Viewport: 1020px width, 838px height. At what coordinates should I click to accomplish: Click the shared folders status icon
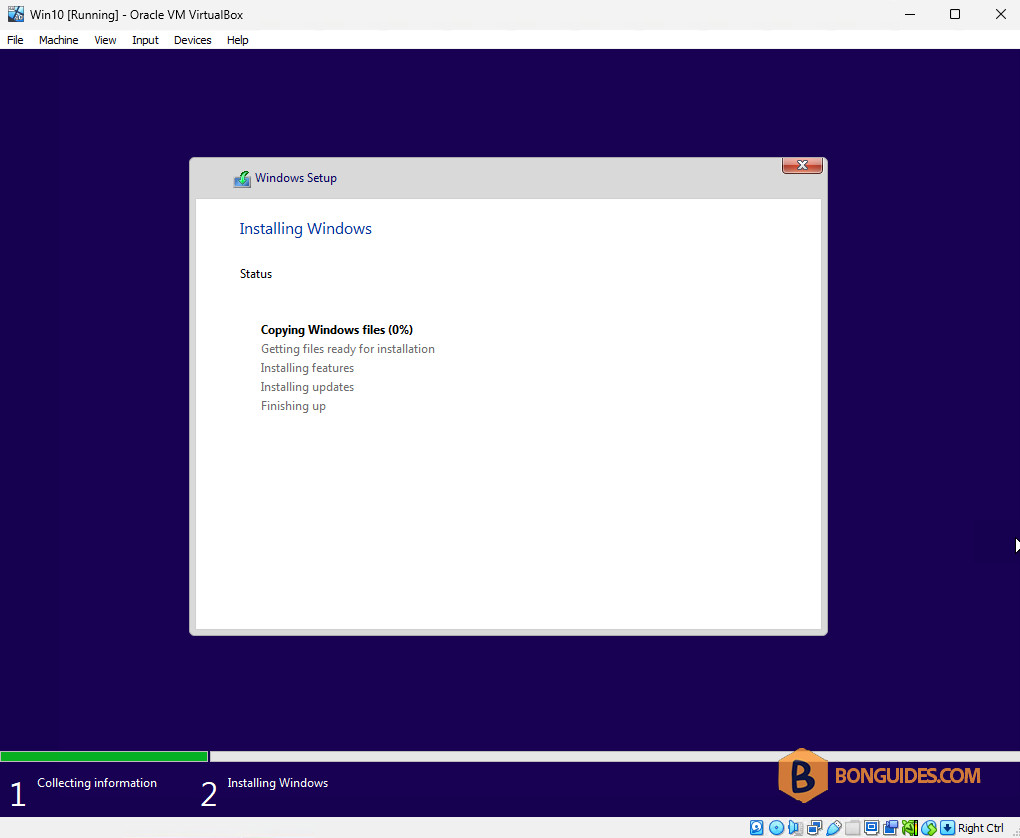pos(852,828)
